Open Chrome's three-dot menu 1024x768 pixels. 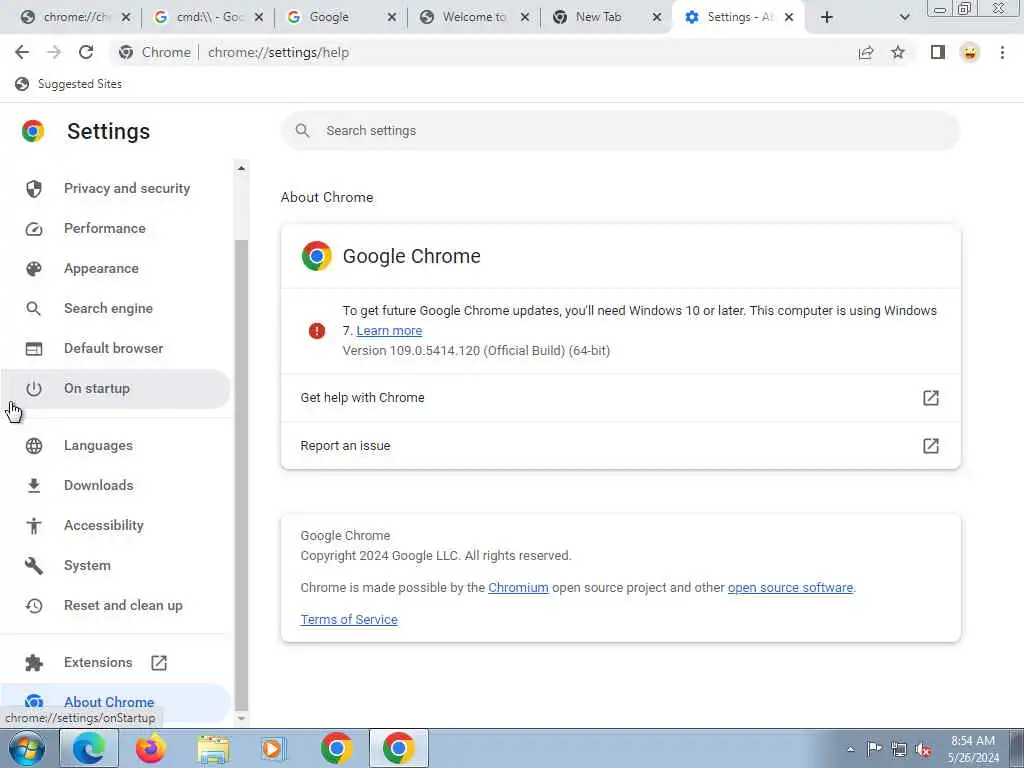(1002, 52)
